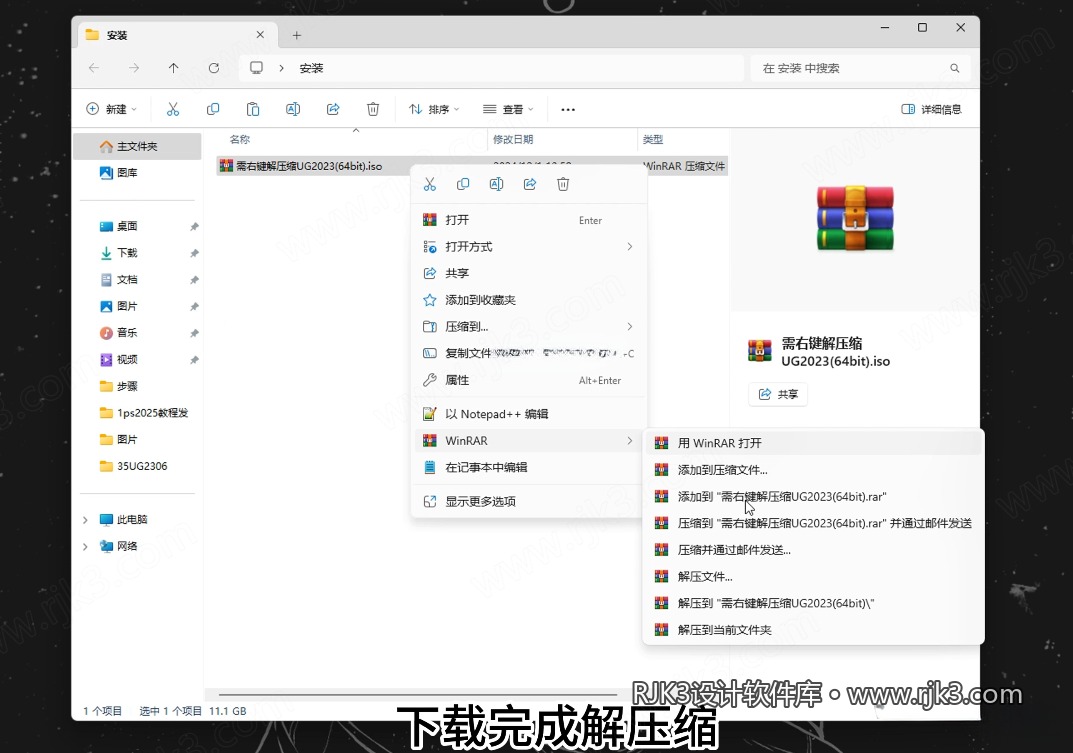Screen dimensions: 1073x753
Task: Click the Delete icon in context menu
Action: point(563,184)
